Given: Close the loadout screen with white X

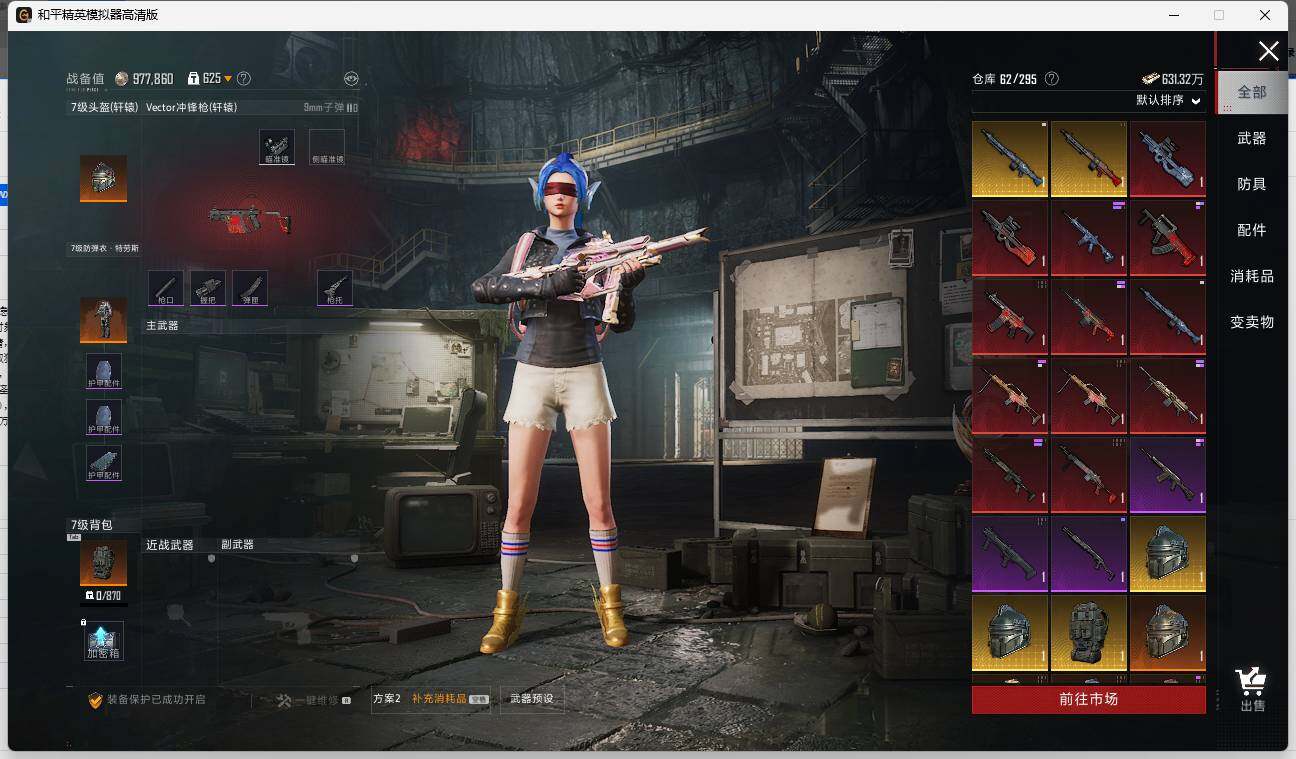Looking at the screenshot, I should pos(1268,51).
